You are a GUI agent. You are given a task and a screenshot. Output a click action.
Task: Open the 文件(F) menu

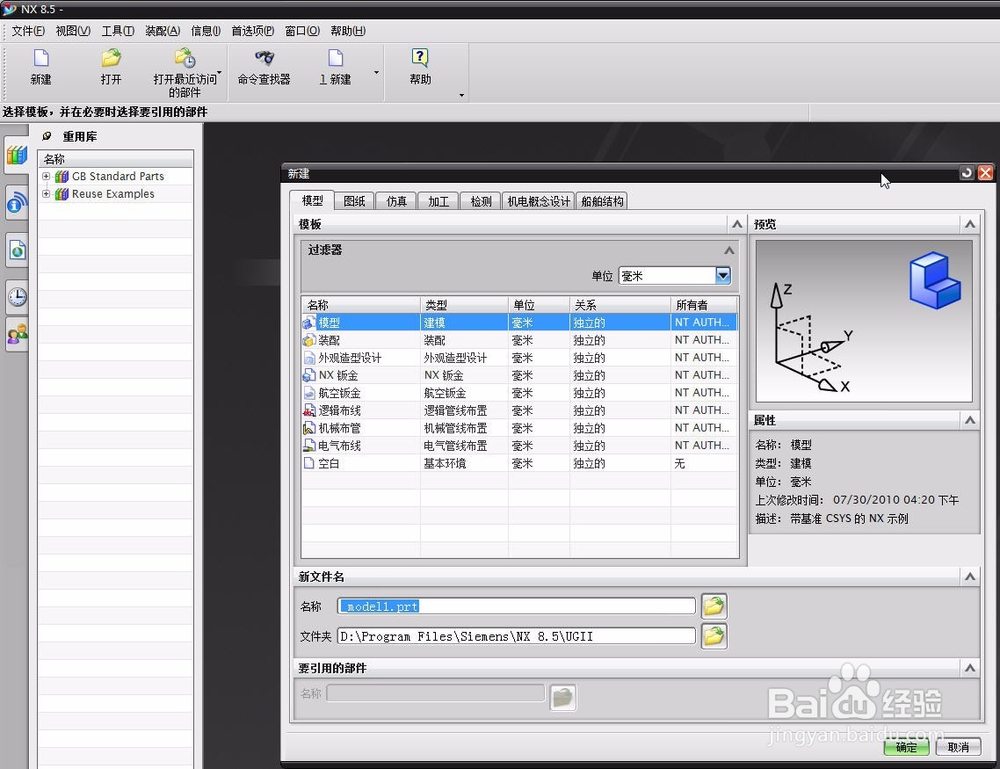(28, 31)
